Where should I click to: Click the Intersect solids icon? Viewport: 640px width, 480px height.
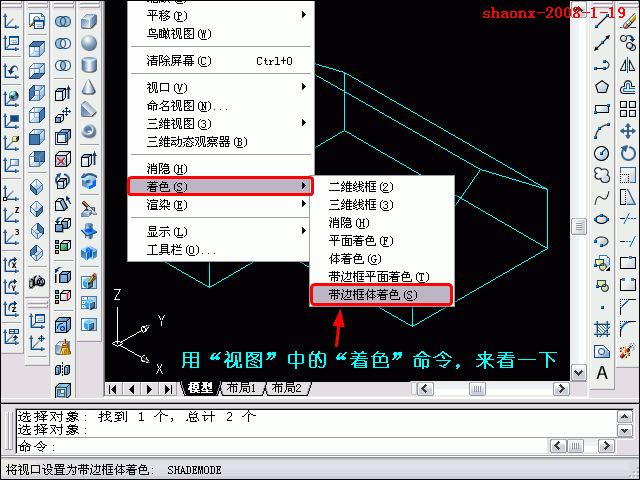63,65
